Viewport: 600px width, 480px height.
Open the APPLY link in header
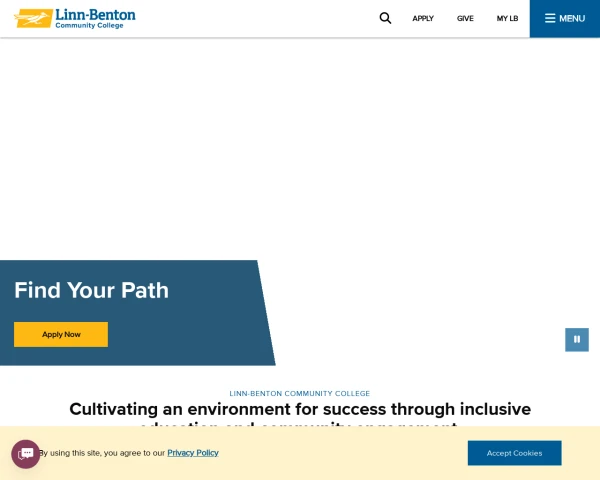click(423, 18)
